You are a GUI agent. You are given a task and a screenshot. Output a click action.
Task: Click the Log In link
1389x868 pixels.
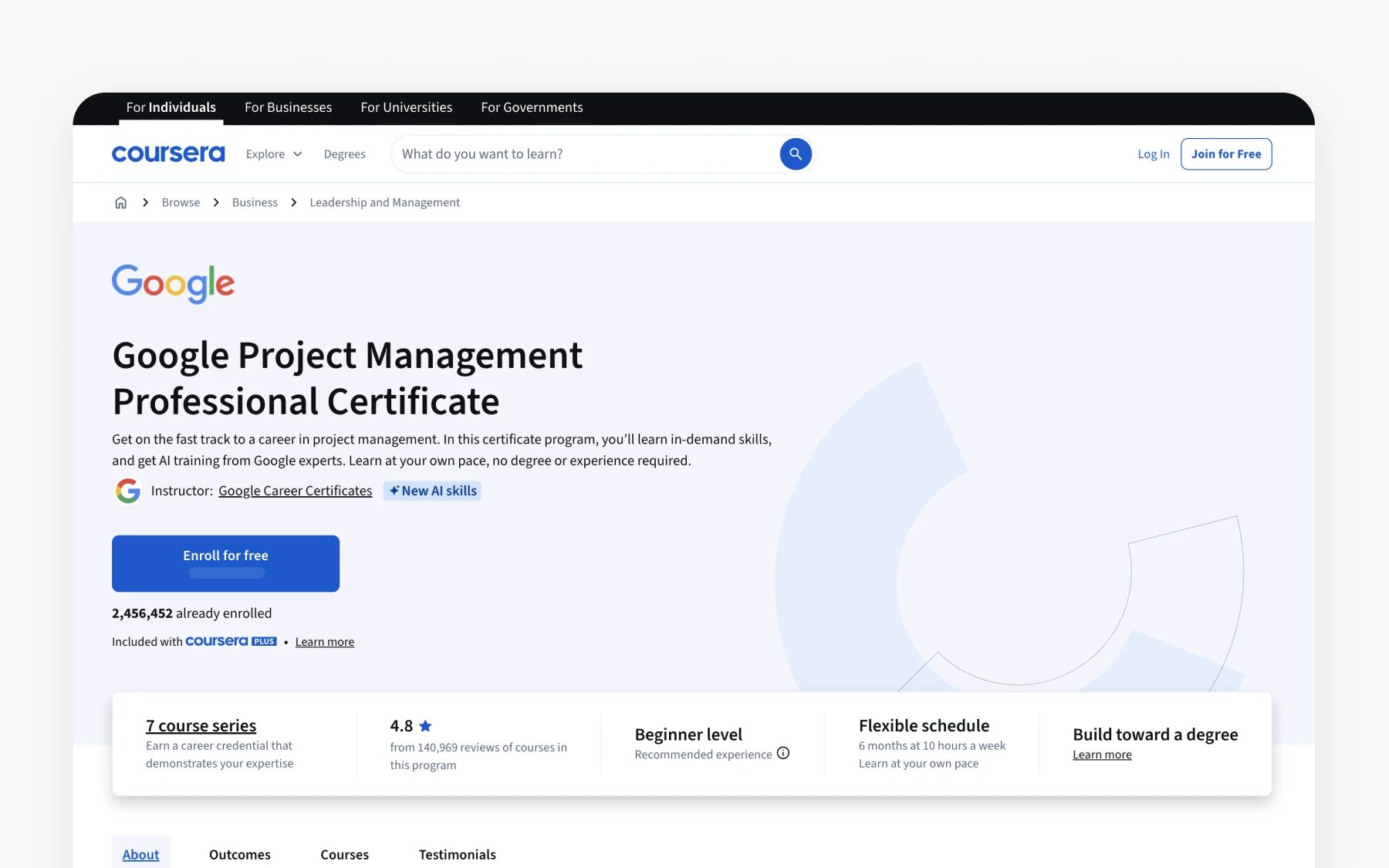[x=1154, y=154]
